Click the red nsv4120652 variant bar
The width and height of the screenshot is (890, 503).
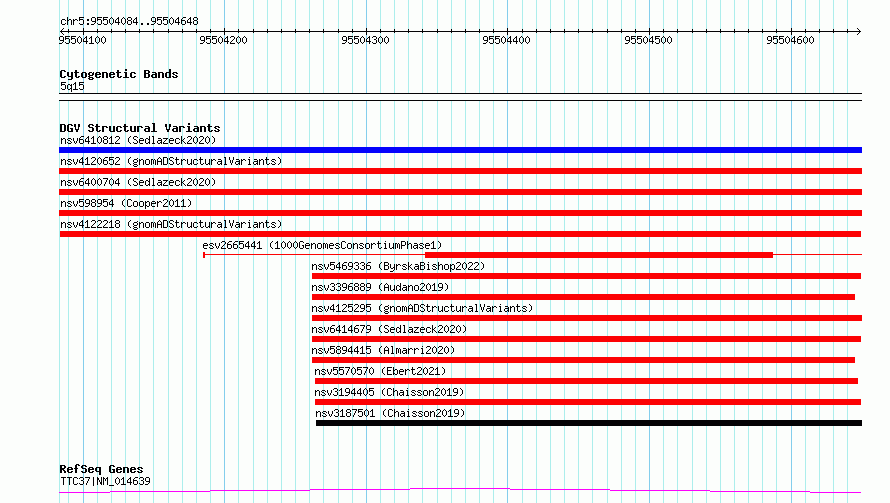[x=460, y=171]
